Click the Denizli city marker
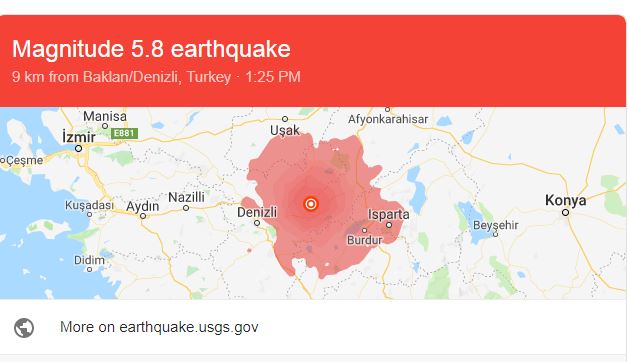Viewport: 629px width, 362px height. pyautogui.click(x=257, y=223)
